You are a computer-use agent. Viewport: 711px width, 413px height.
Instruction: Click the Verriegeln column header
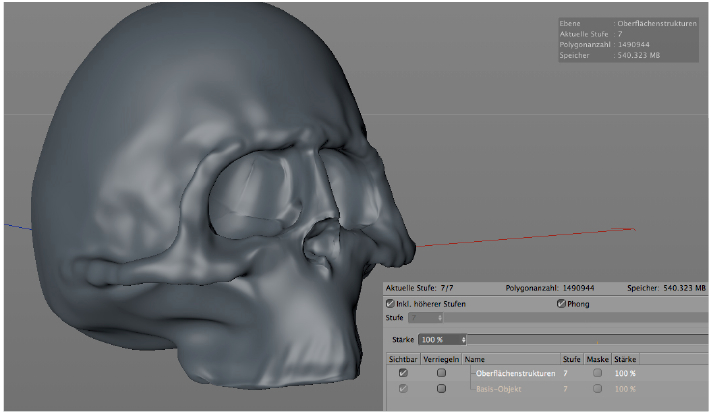(x=441, y=358)
